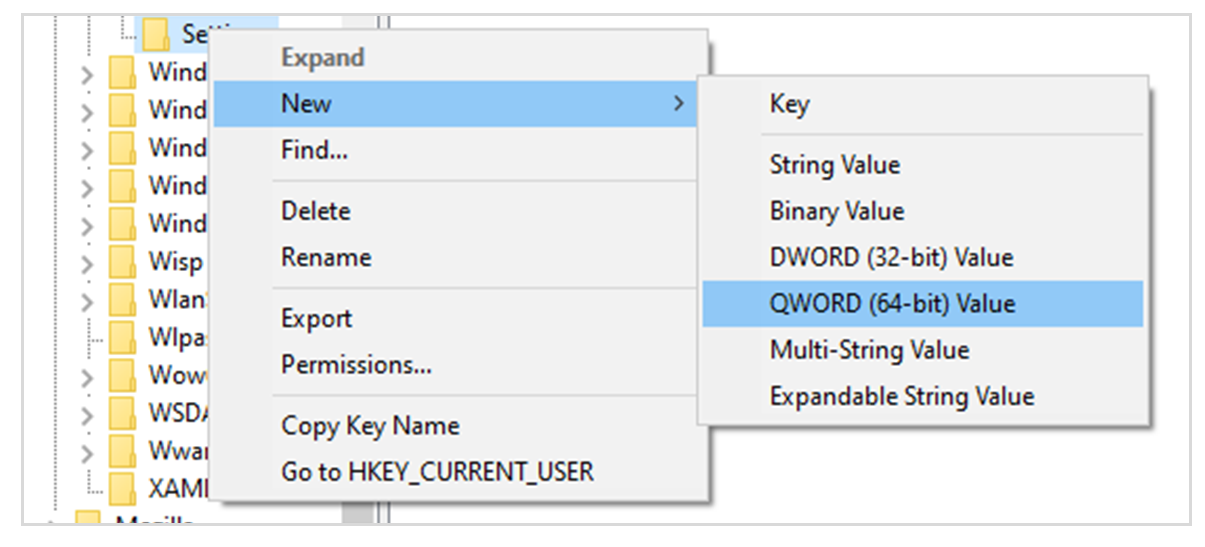The image size is (1205, 547).
Task: Click the Wlan folder icon
Action: (x=122, y=299)
